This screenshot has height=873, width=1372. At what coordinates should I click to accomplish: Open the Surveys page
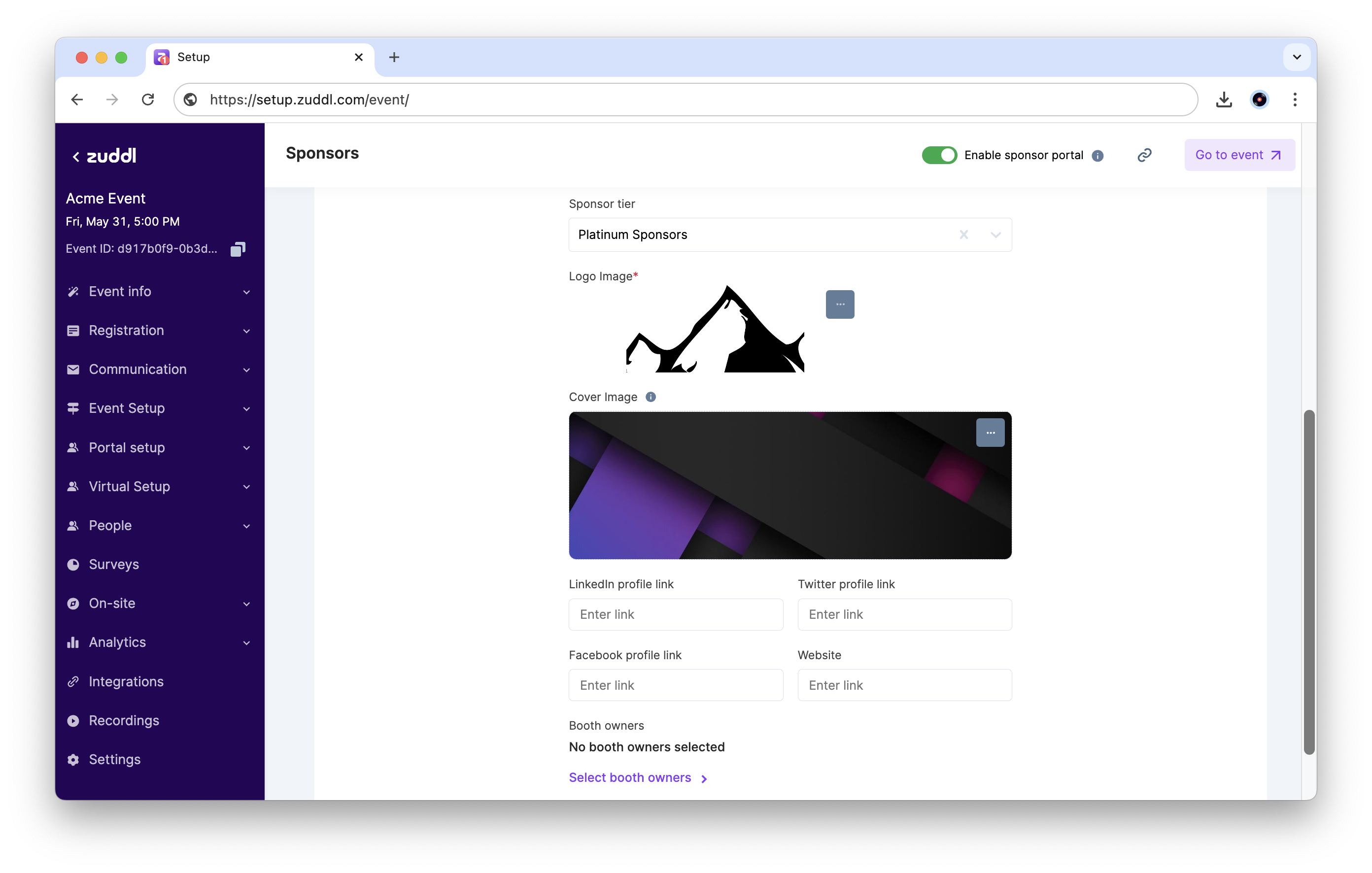[114, 565]
